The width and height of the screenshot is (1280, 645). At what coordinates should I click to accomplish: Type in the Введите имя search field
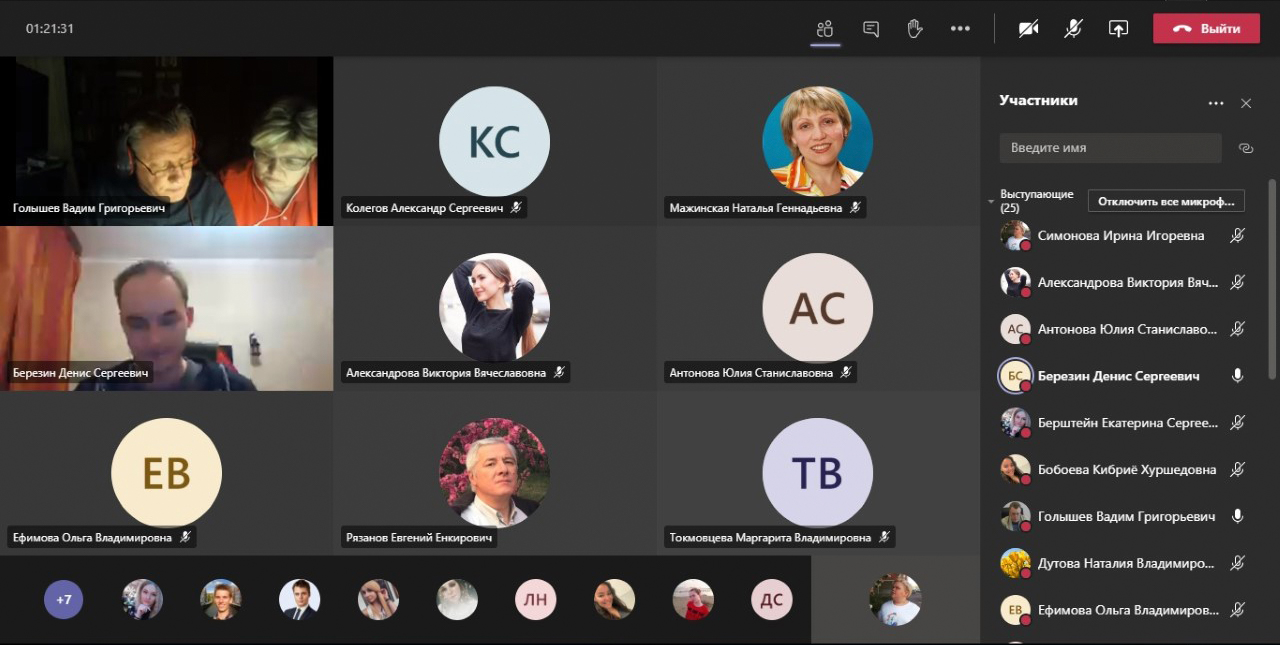(x=1110, y=148)
